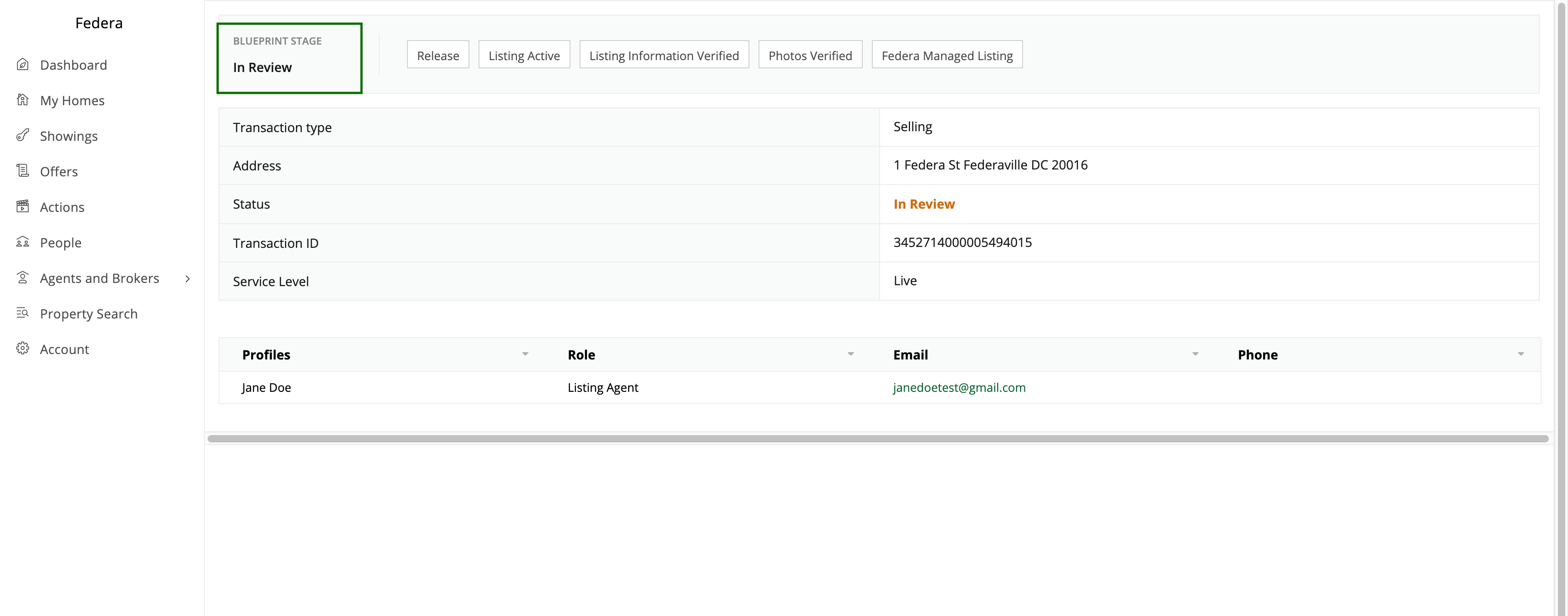Click the orange In Review status value
Viewport: 1568px width, 616px height.
tap(924, 204)
